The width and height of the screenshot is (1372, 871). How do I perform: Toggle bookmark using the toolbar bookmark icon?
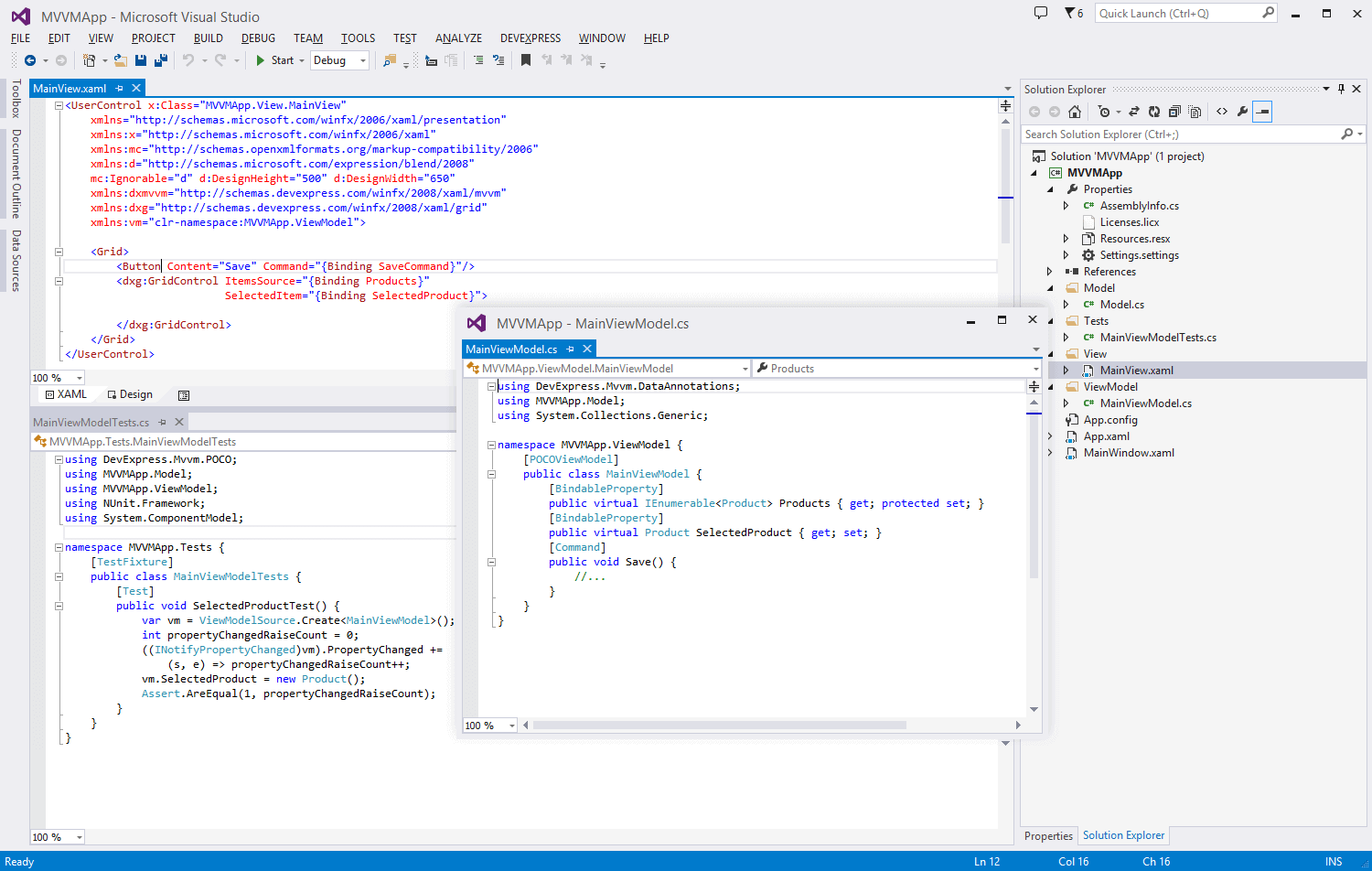(x=526, y=60)
